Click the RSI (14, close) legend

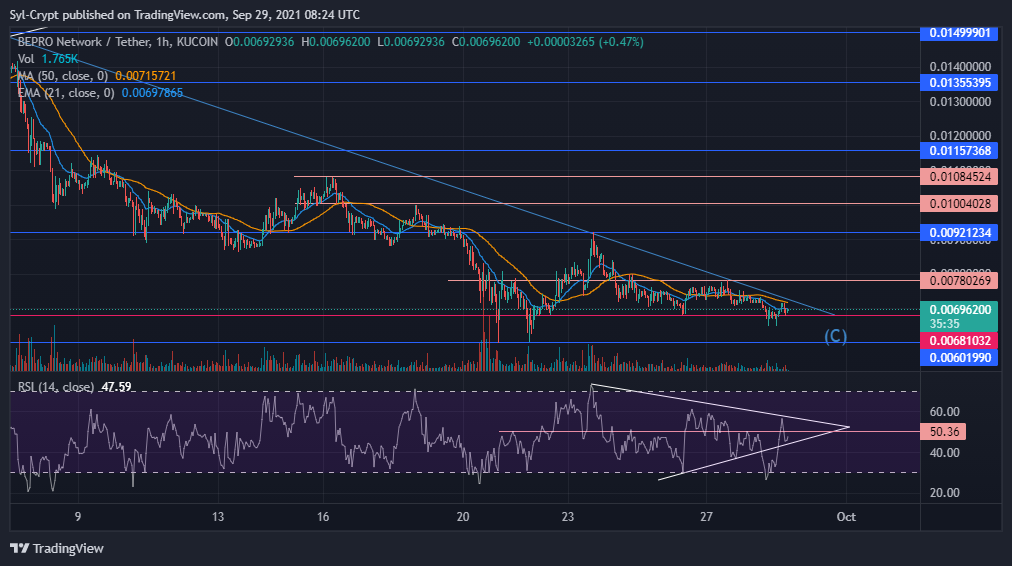point(56,387)
